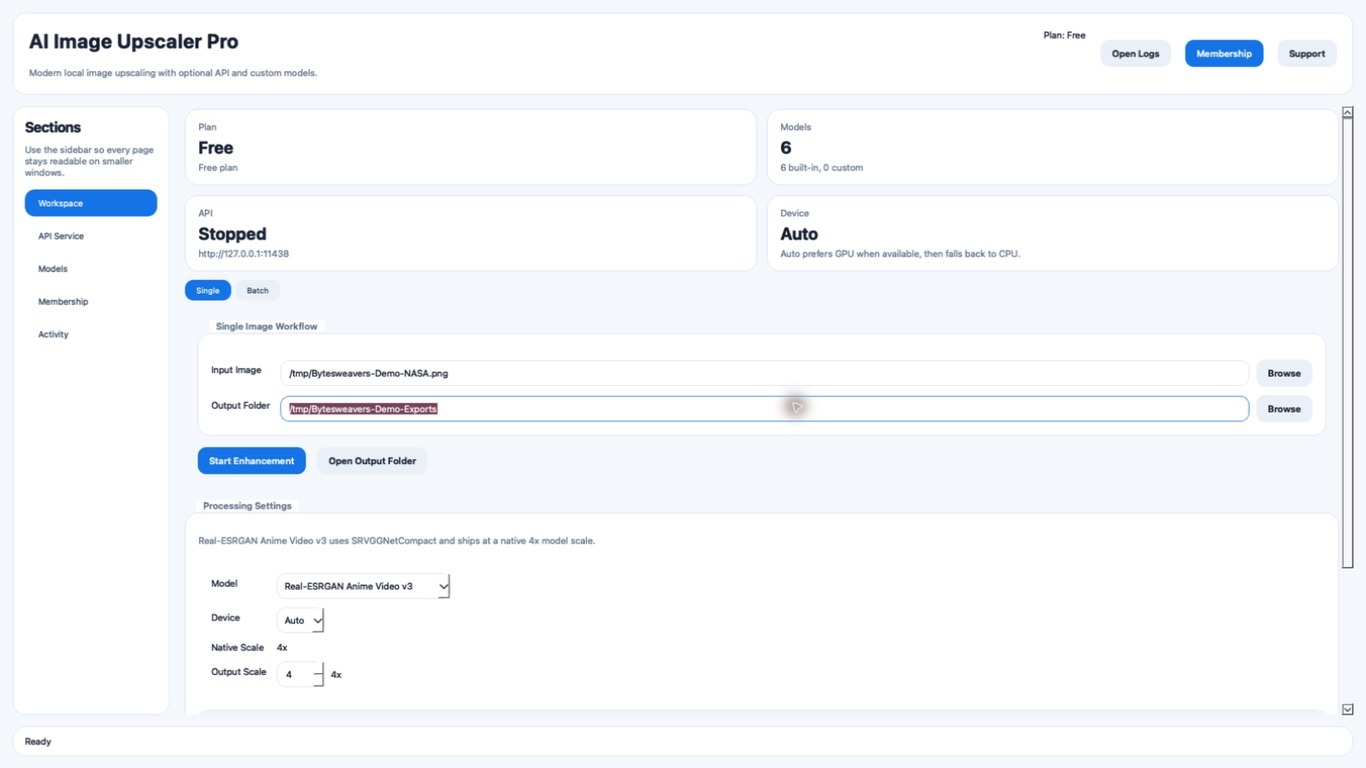1366x768 pixels.
Task: Open the blue Membership button in the header
Action: 1224,54
